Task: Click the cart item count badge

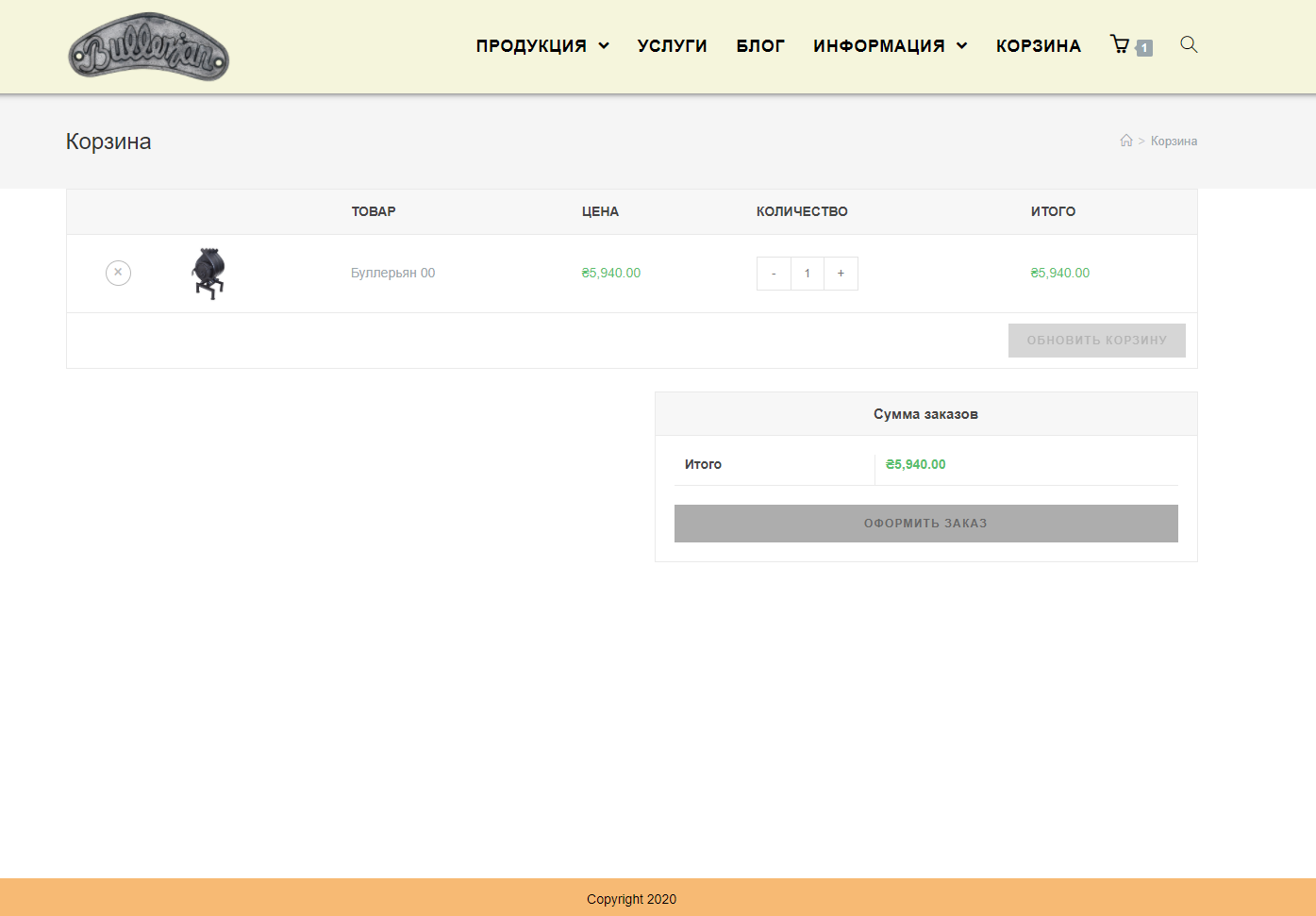Action: point(1144,48)
